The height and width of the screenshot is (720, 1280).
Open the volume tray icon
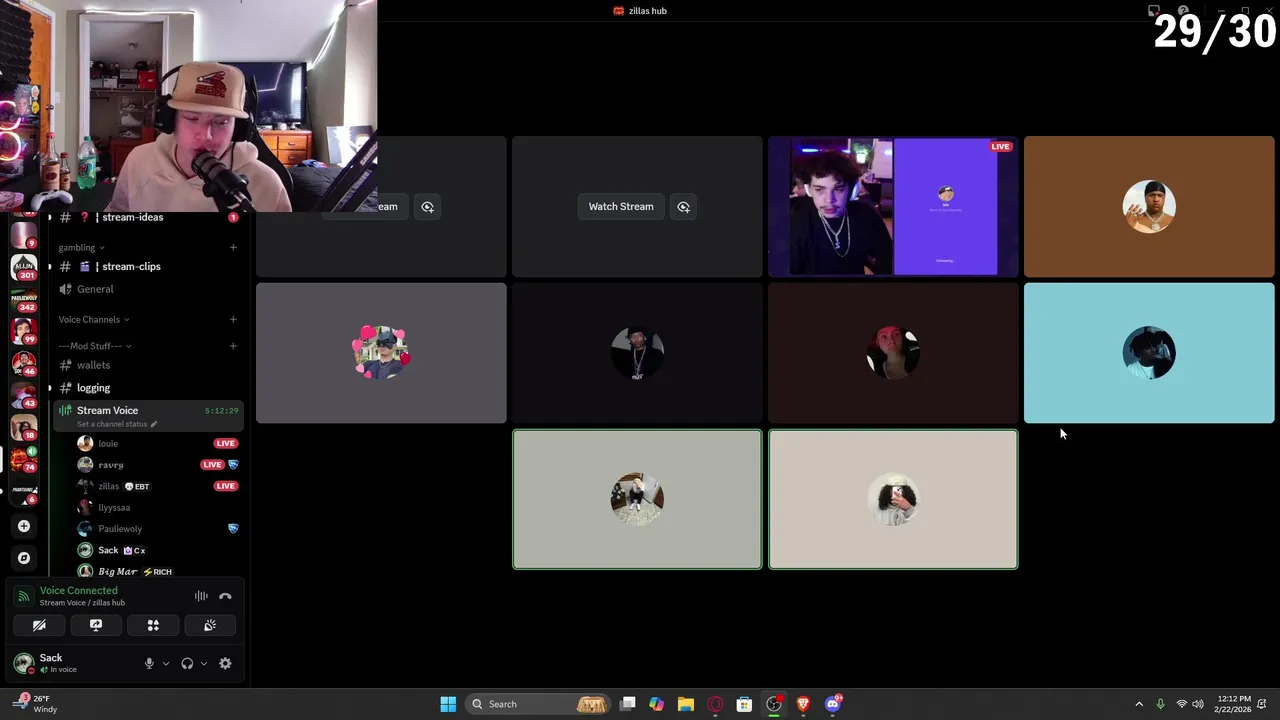pos(1198,704)
